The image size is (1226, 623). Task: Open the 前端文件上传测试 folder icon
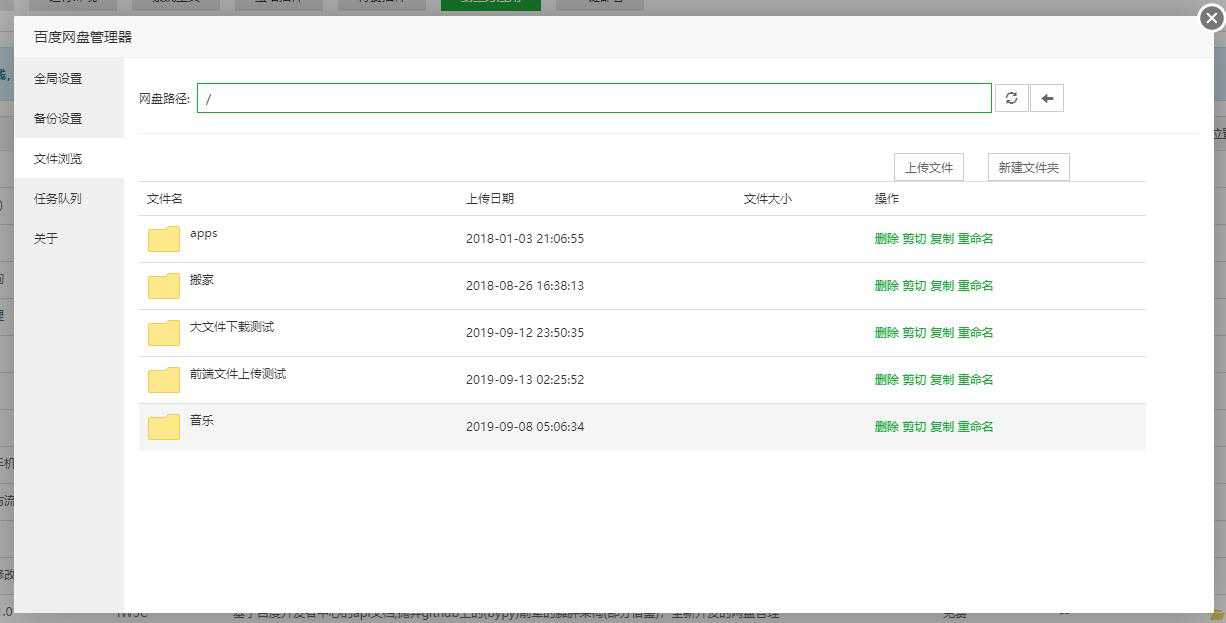[164, 380]
